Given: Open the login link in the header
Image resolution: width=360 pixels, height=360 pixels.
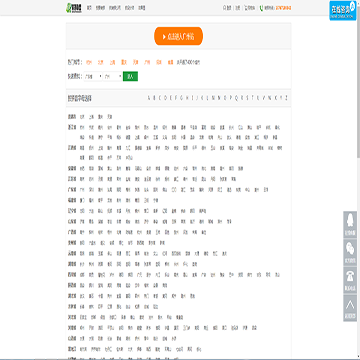Looking at the screenshot, I should point(228,8).
